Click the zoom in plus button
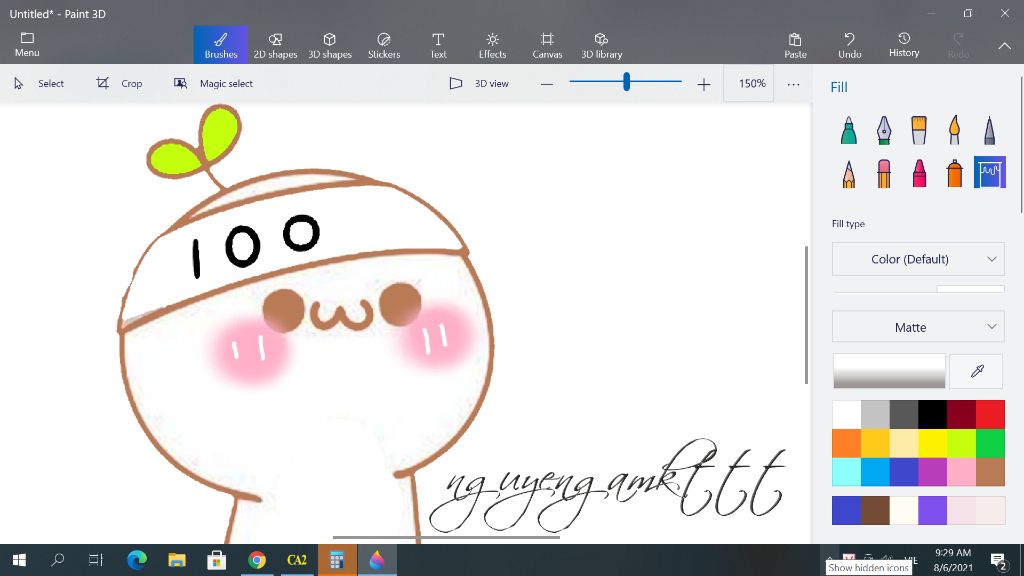1024x576 pixels. click(x=704, y=84)
